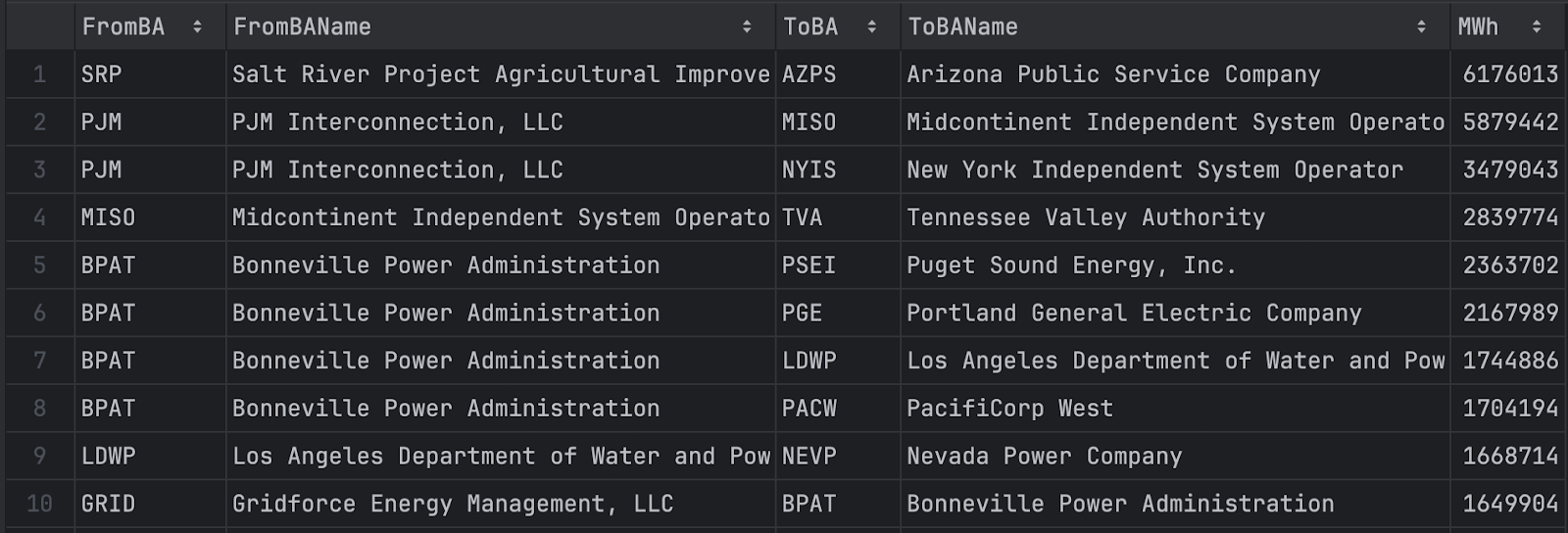Click the Nevada Power Company cell
The width and height of the screenshot is (1568, 533).
click(x=1175, y=457)
